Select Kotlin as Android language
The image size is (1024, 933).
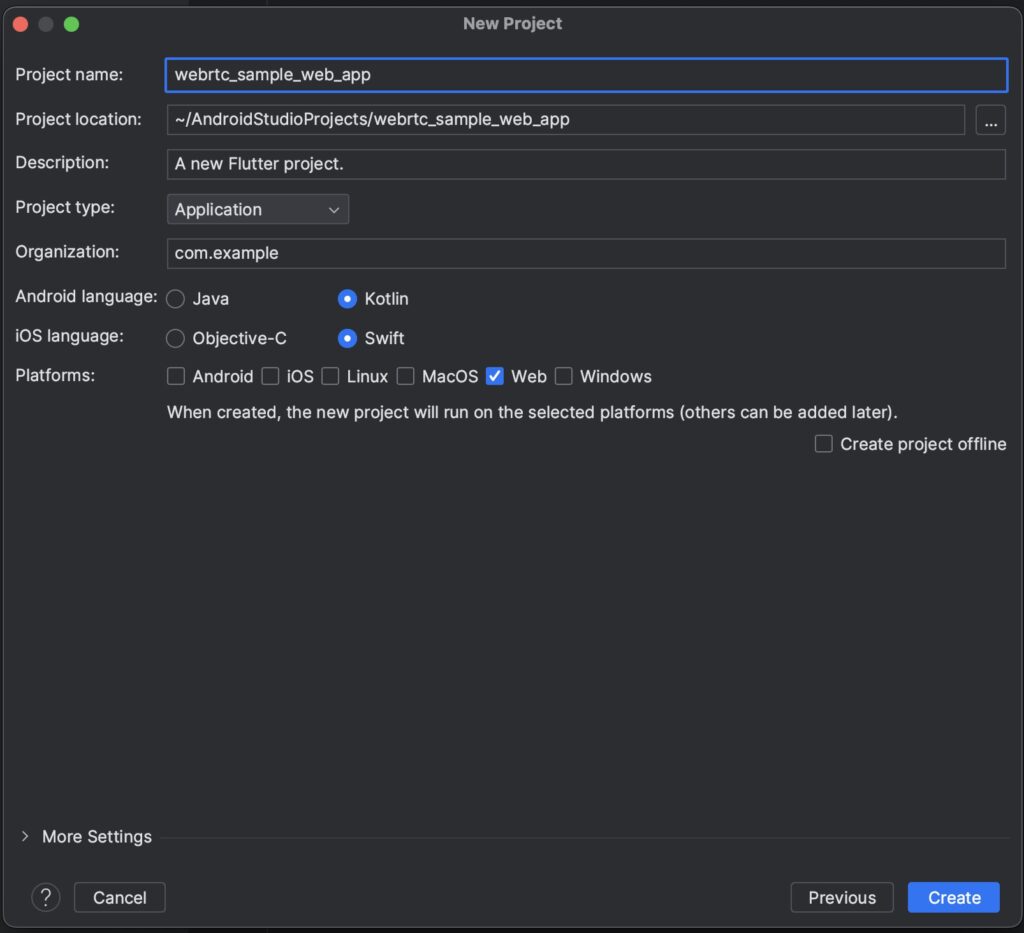click(347, 298)
